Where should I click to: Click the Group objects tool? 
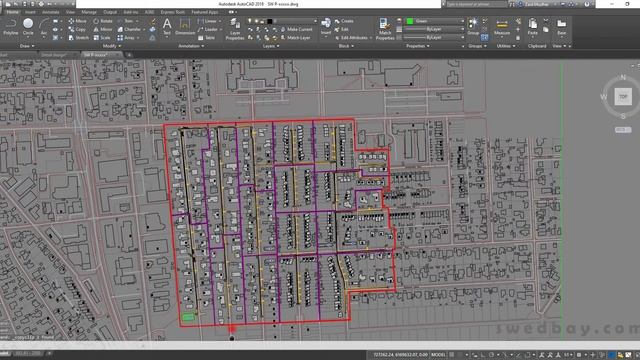pyautogui.click(x=473, y=27)
